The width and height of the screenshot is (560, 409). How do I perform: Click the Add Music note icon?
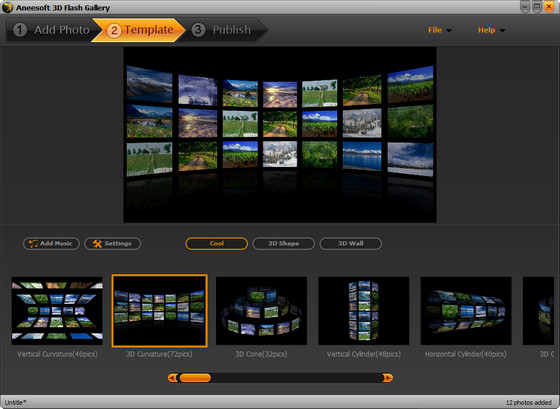click(x=33, y=244)
